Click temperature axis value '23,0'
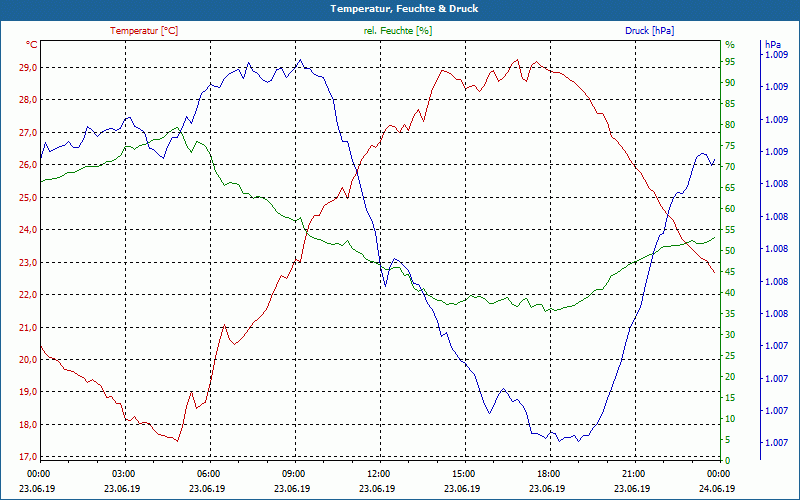The width and height of the screenshot is (800, 500). coord(29,262)
